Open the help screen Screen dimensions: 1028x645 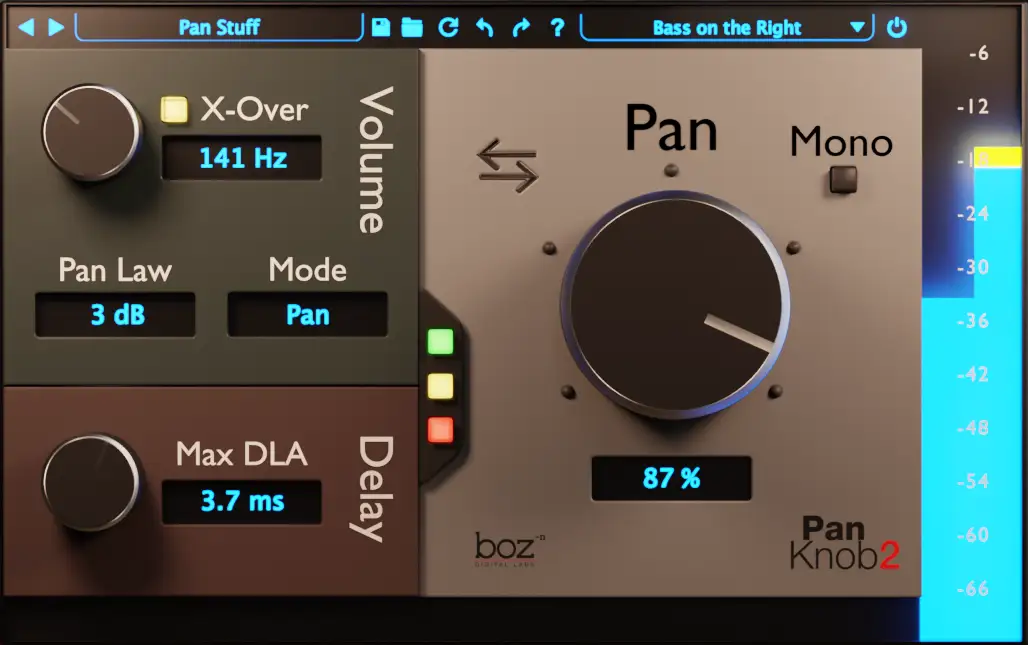557,27
